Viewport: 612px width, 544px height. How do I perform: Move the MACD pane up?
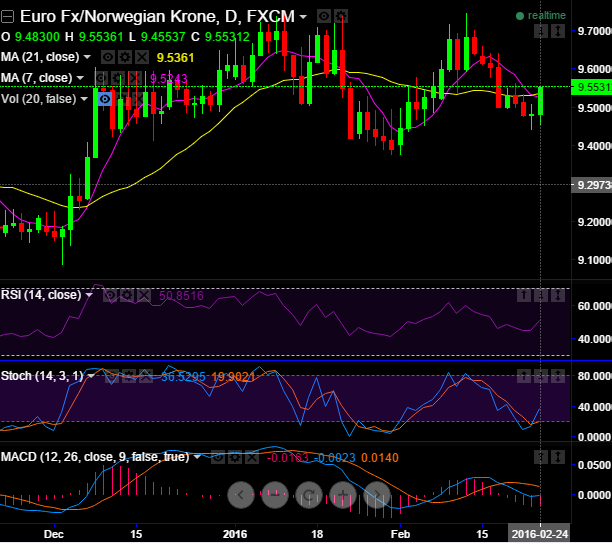pyautogui.click(x=541, y=457)
